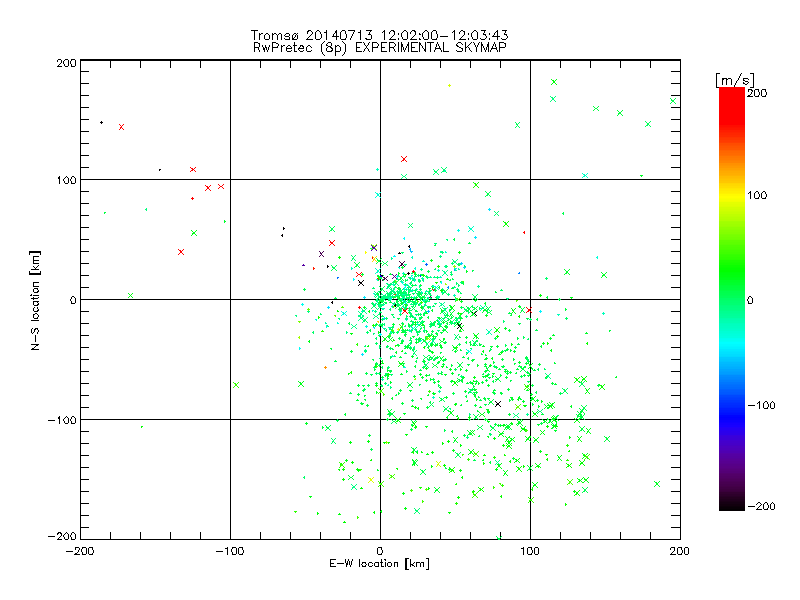Click the '0' label beside the colorbar
Screen dimensions: 800x600
750,300
